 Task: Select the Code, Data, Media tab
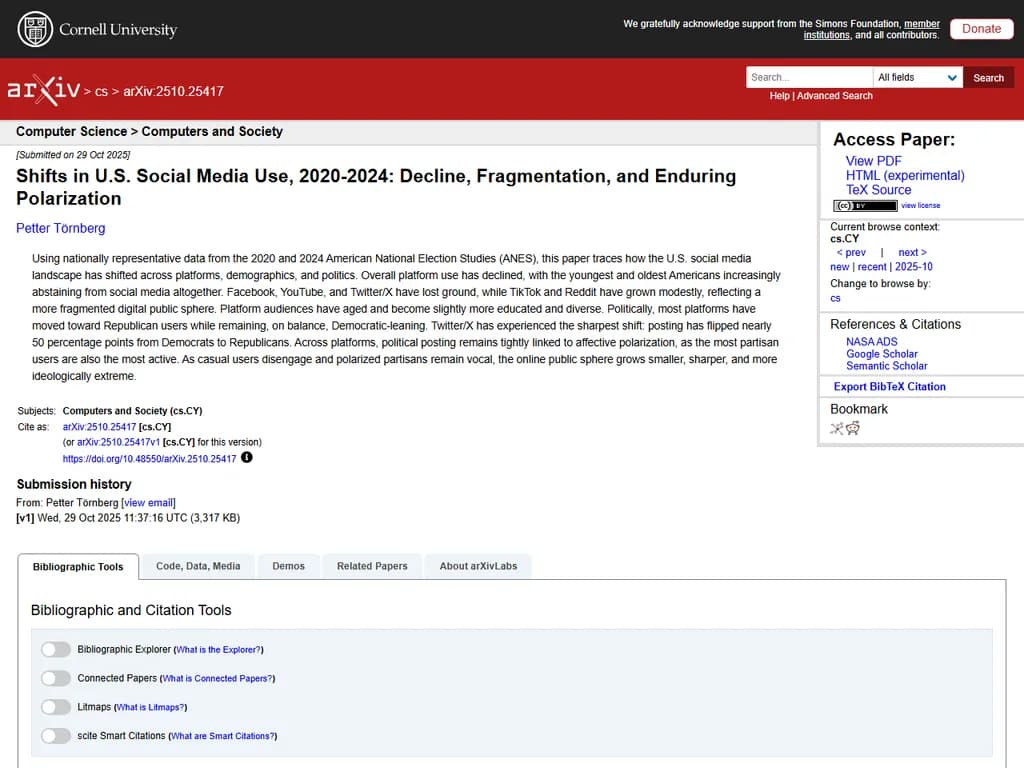pos(197,565)
